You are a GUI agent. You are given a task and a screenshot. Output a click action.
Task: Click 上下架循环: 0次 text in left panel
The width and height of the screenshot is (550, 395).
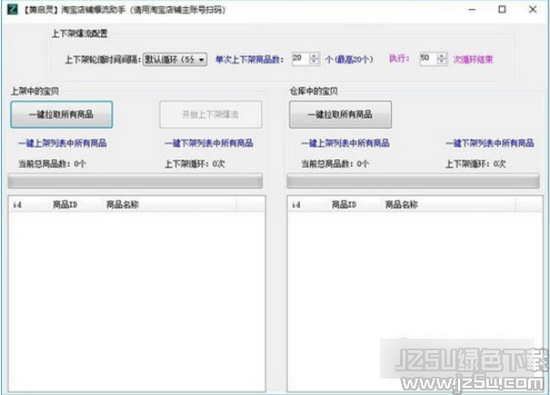click(x=195, y=164)
